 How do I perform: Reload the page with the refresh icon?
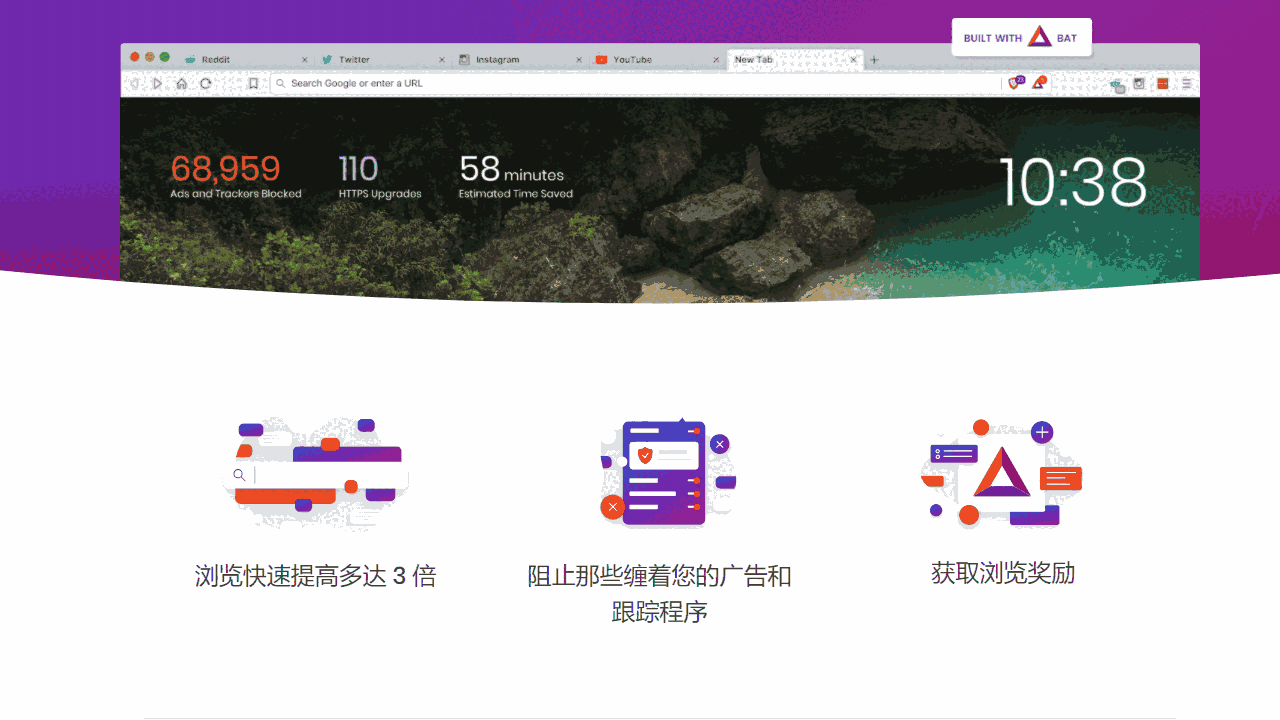coord(205,83)
